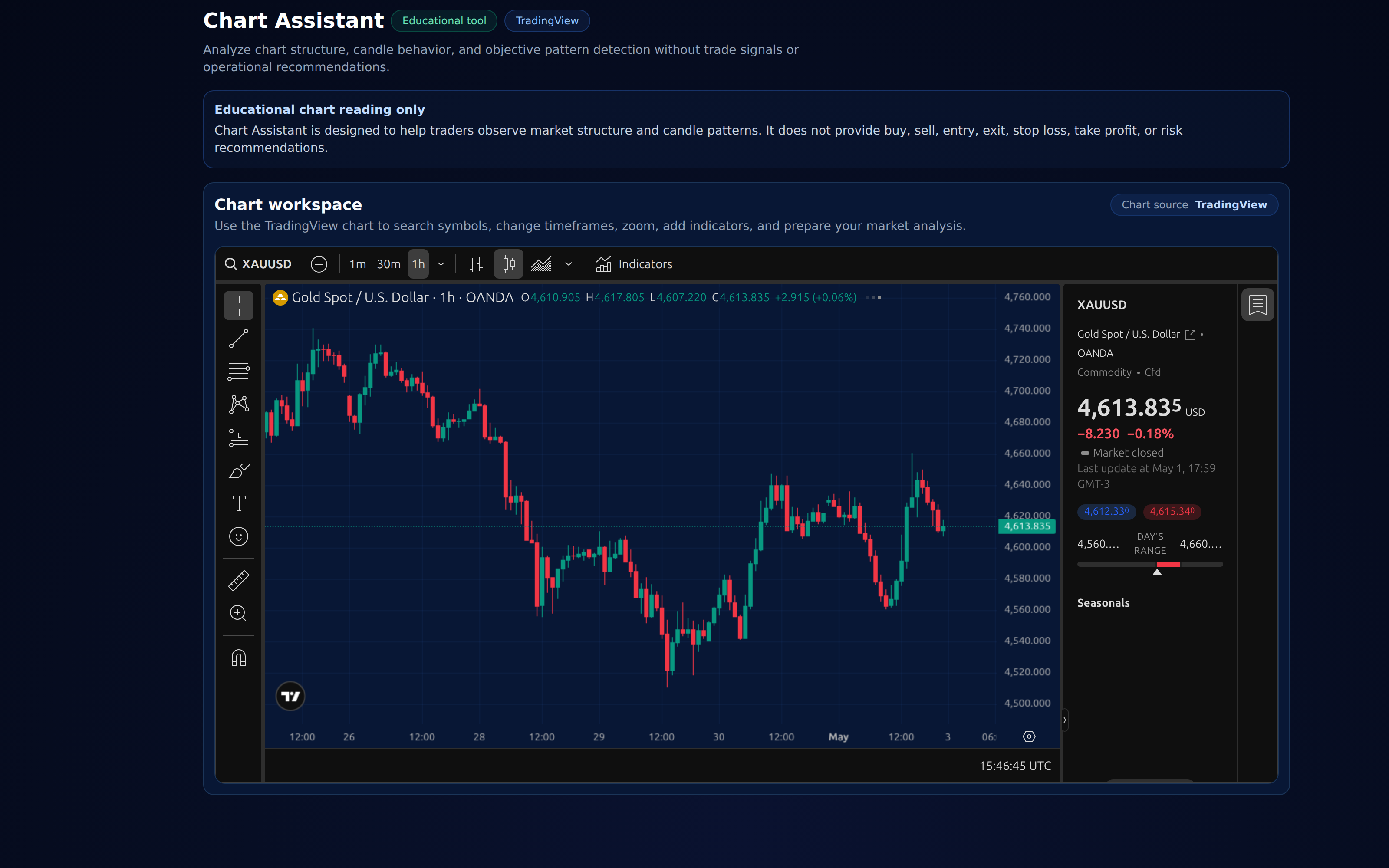
Task: Click the blue bid price 4,612.330
Action: click(1106, 512)
